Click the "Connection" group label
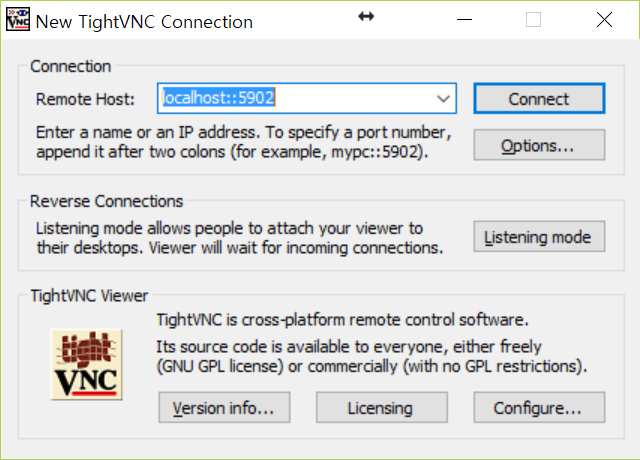The image size is (640, 460). [71, 67]
